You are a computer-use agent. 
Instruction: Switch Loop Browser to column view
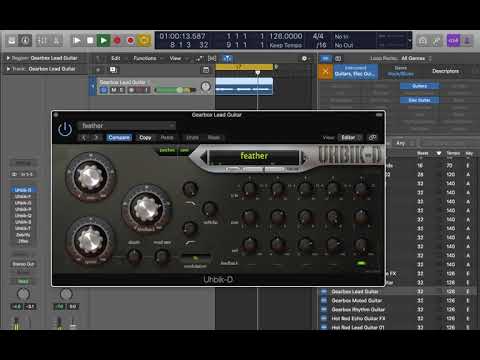coord(338,59)
